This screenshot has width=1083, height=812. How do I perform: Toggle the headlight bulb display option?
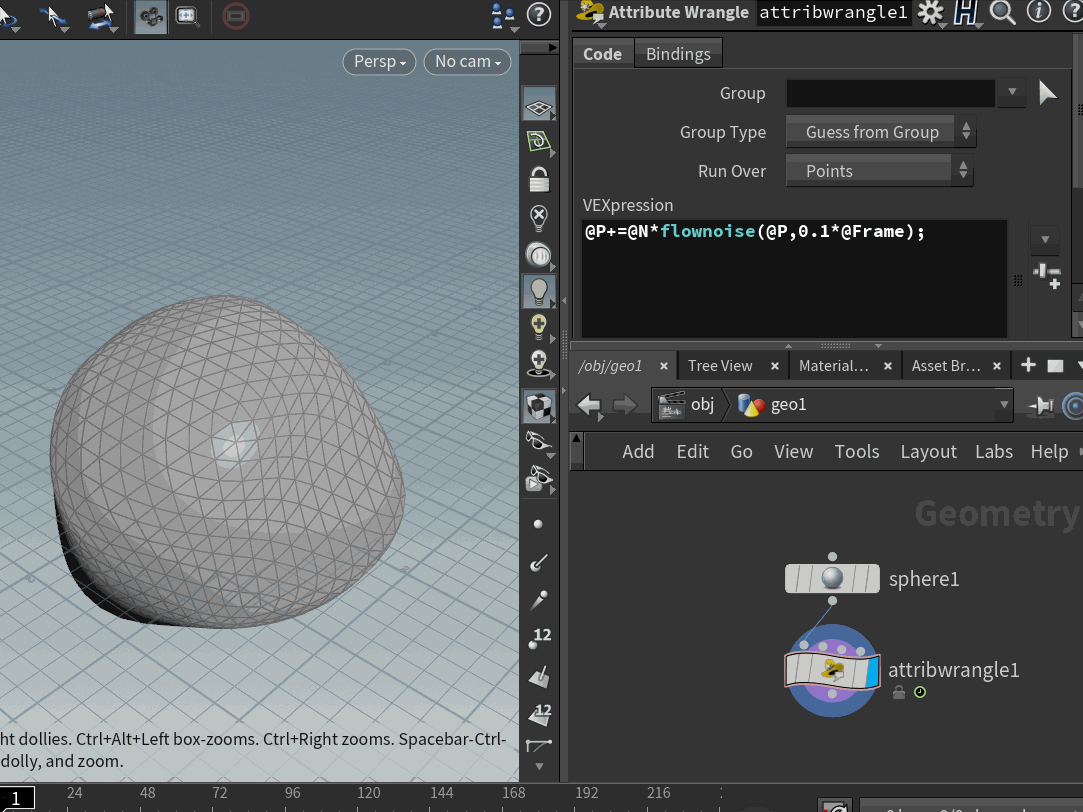tap(539, 291)
